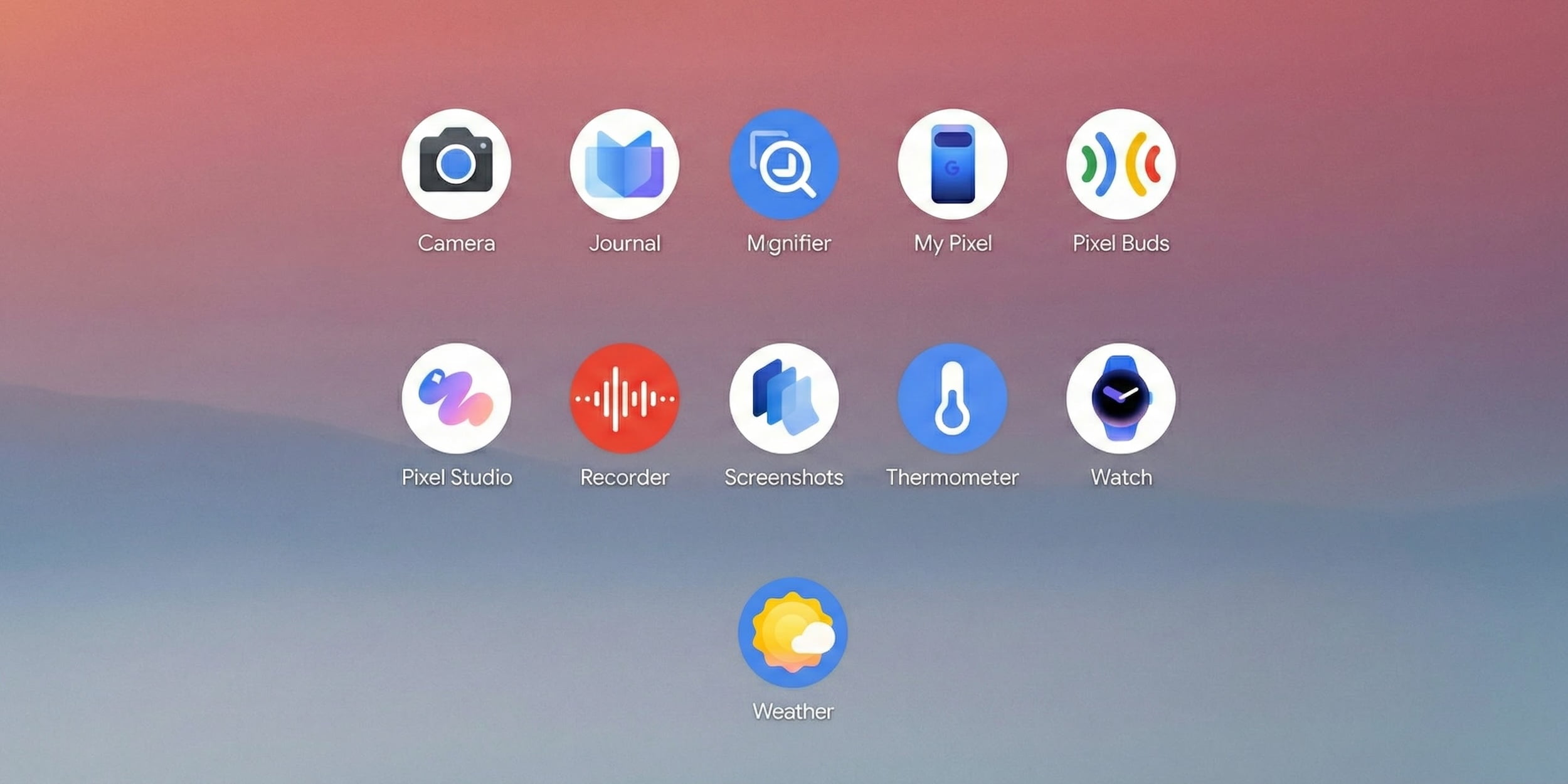1568x784 pixels.
Task: Open the Weather app icon
Action: coord(793,632)
